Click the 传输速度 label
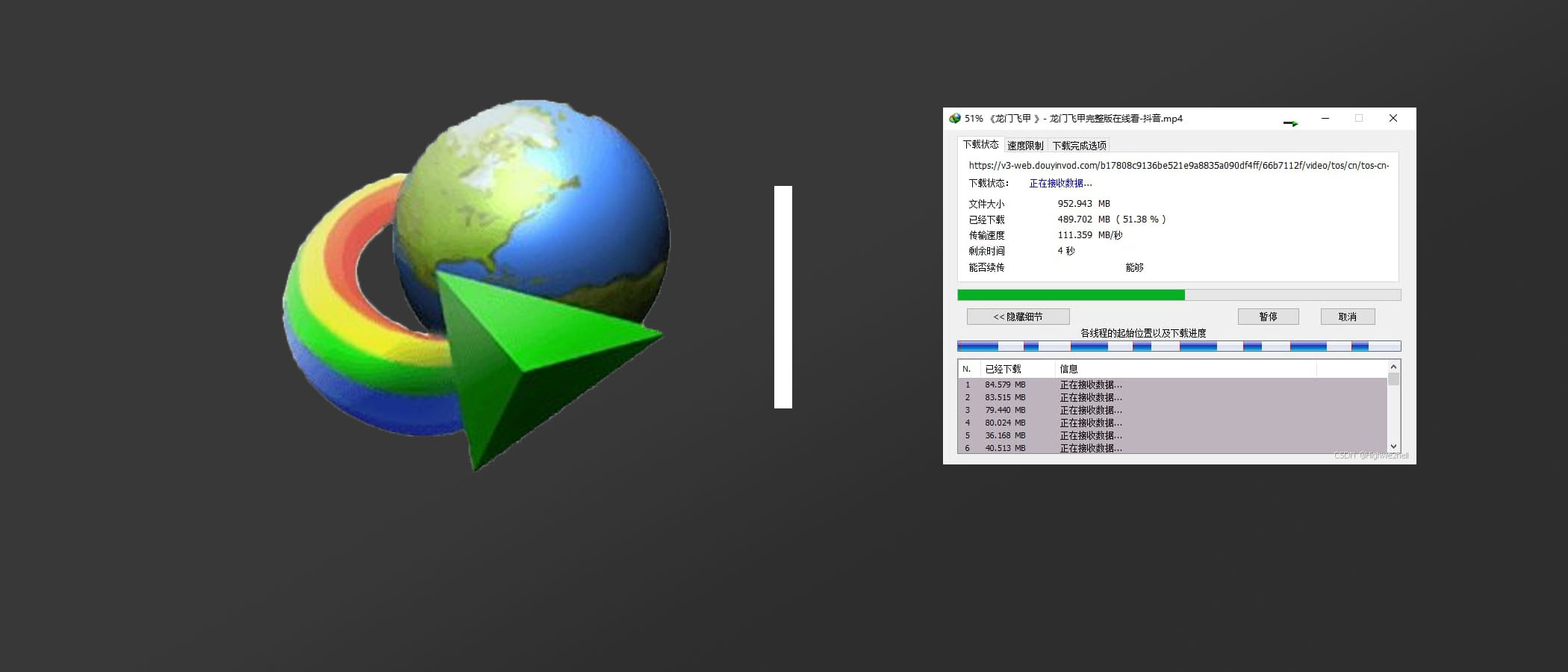Image resolution: width=1568 pixels, height=672 pixels. (986, 235)
